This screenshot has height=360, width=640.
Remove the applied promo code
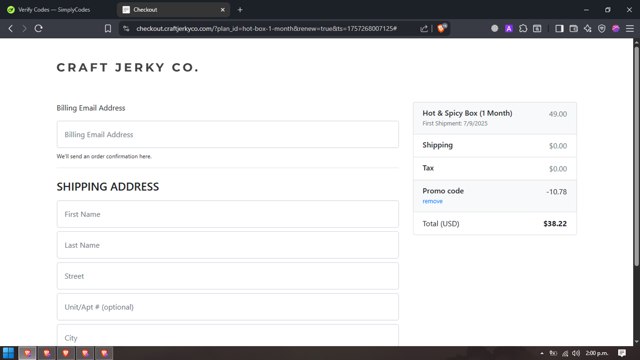432,201
